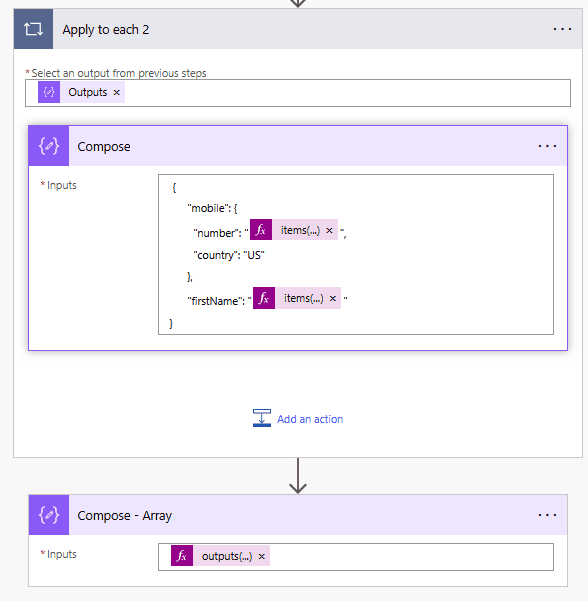Click the Outputs token icon

(49, 92)
